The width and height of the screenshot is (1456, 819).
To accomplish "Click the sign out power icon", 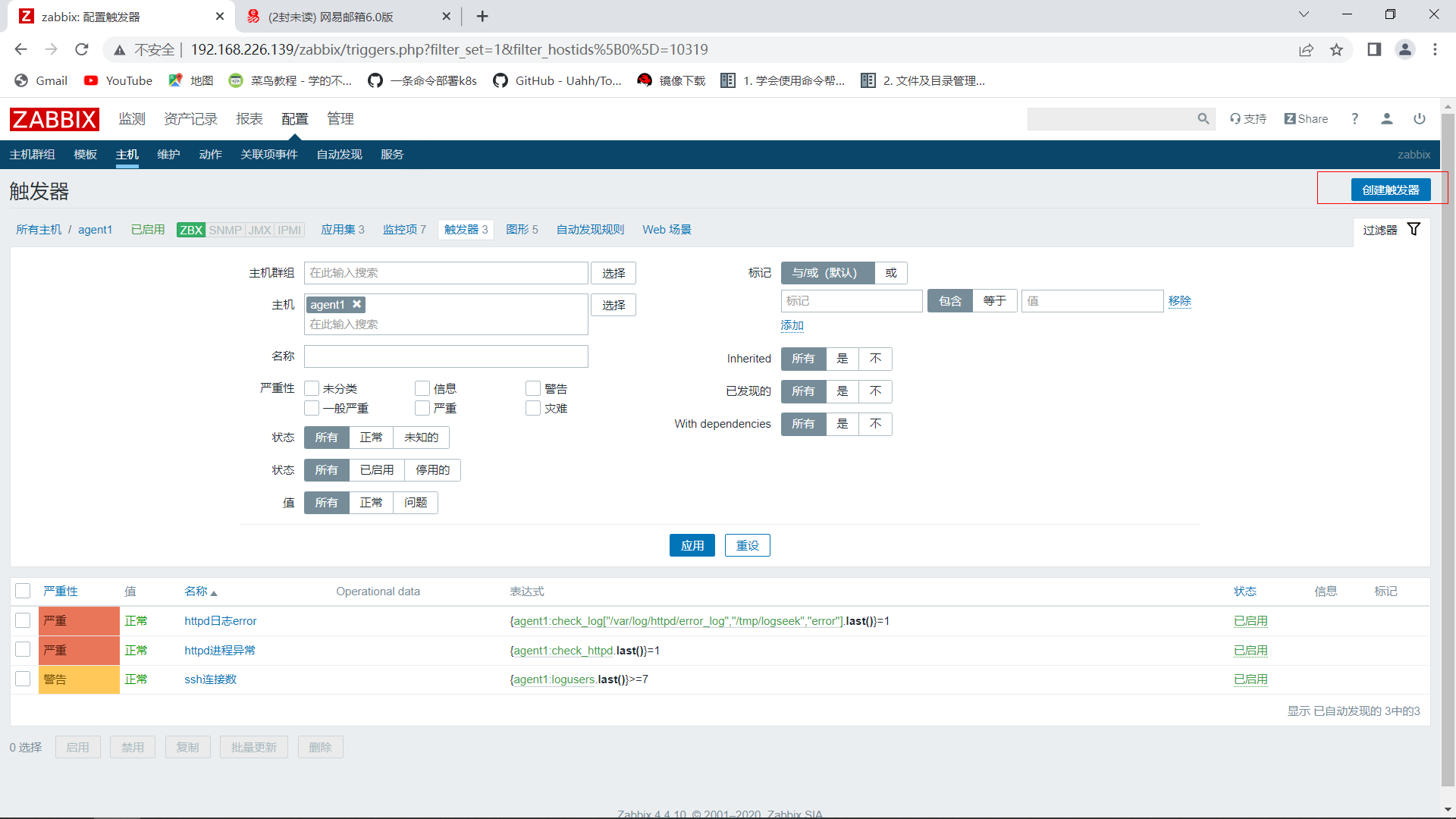I will (1419, 119).
